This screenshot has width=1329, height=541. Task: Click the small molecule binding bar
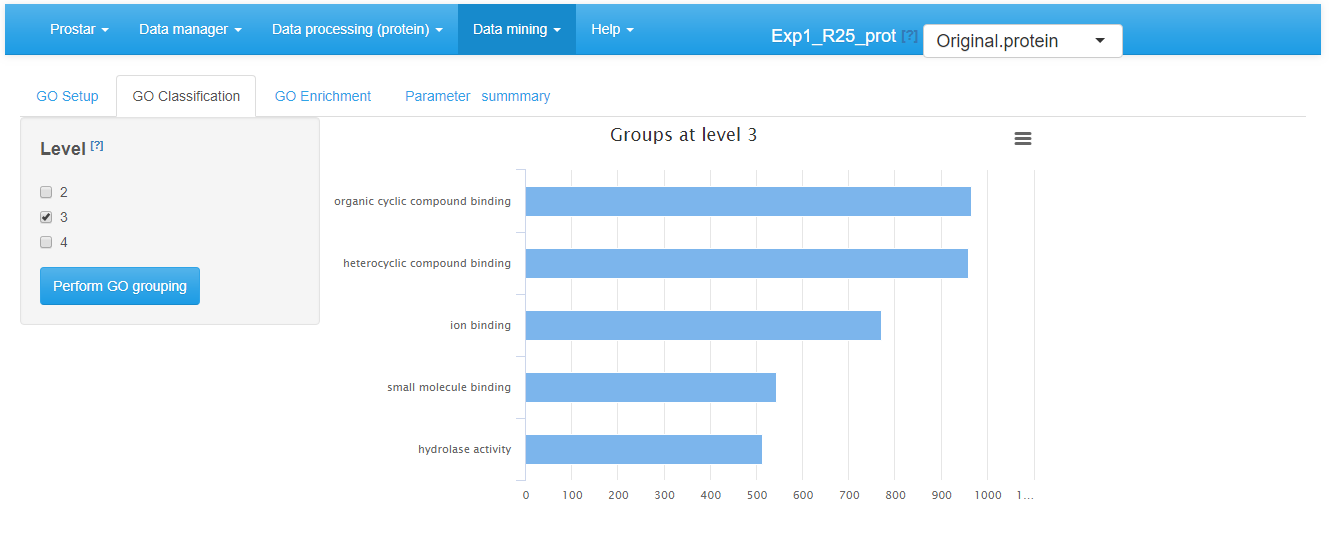(650, 387)
